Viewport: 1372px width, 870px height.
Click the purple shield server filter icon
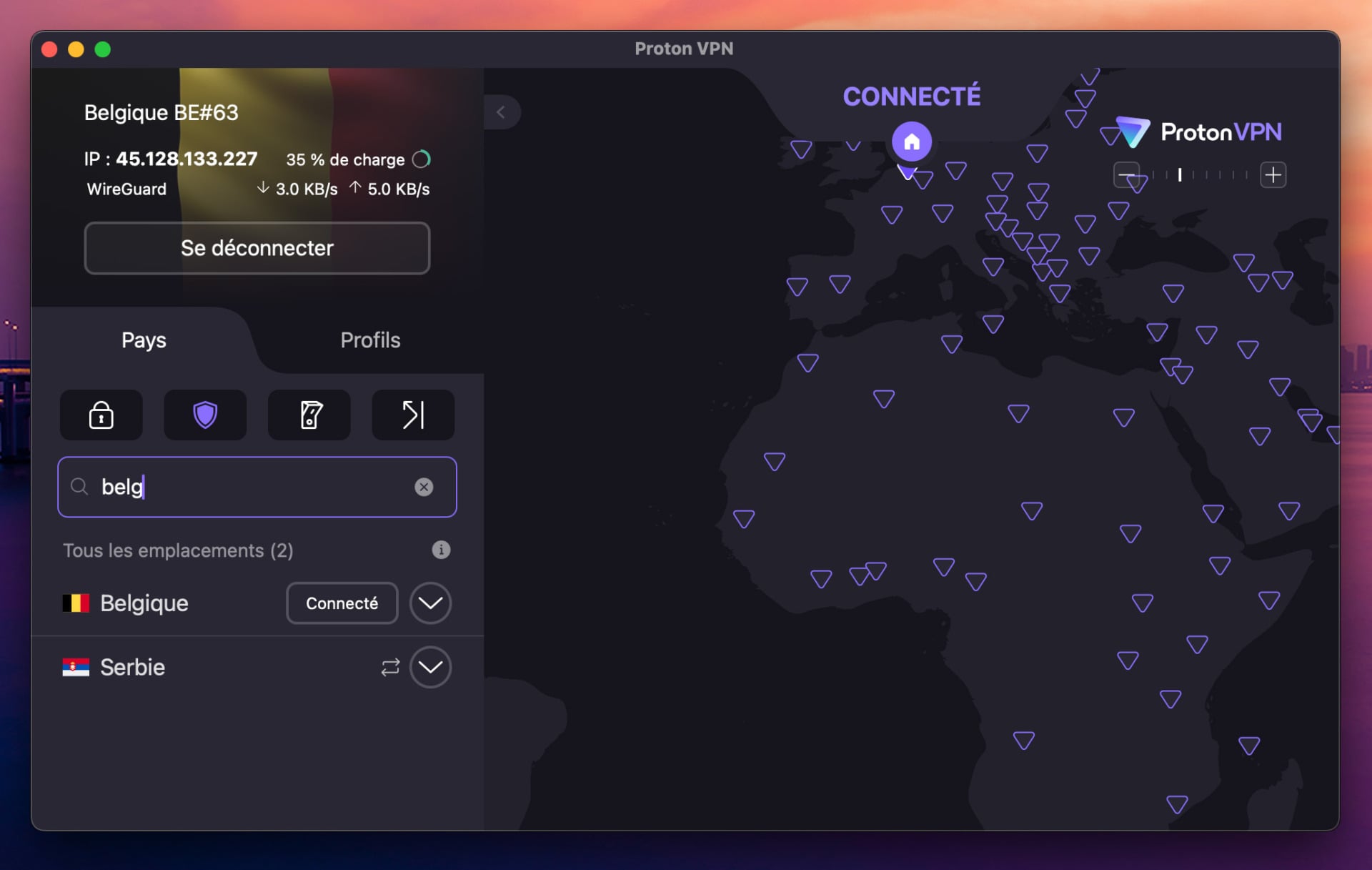click(205, 415)
